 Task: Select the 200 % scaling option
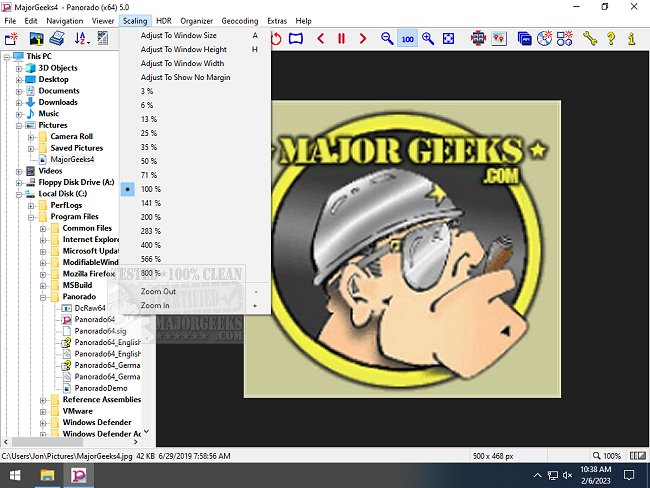click(x=195, y=217)
